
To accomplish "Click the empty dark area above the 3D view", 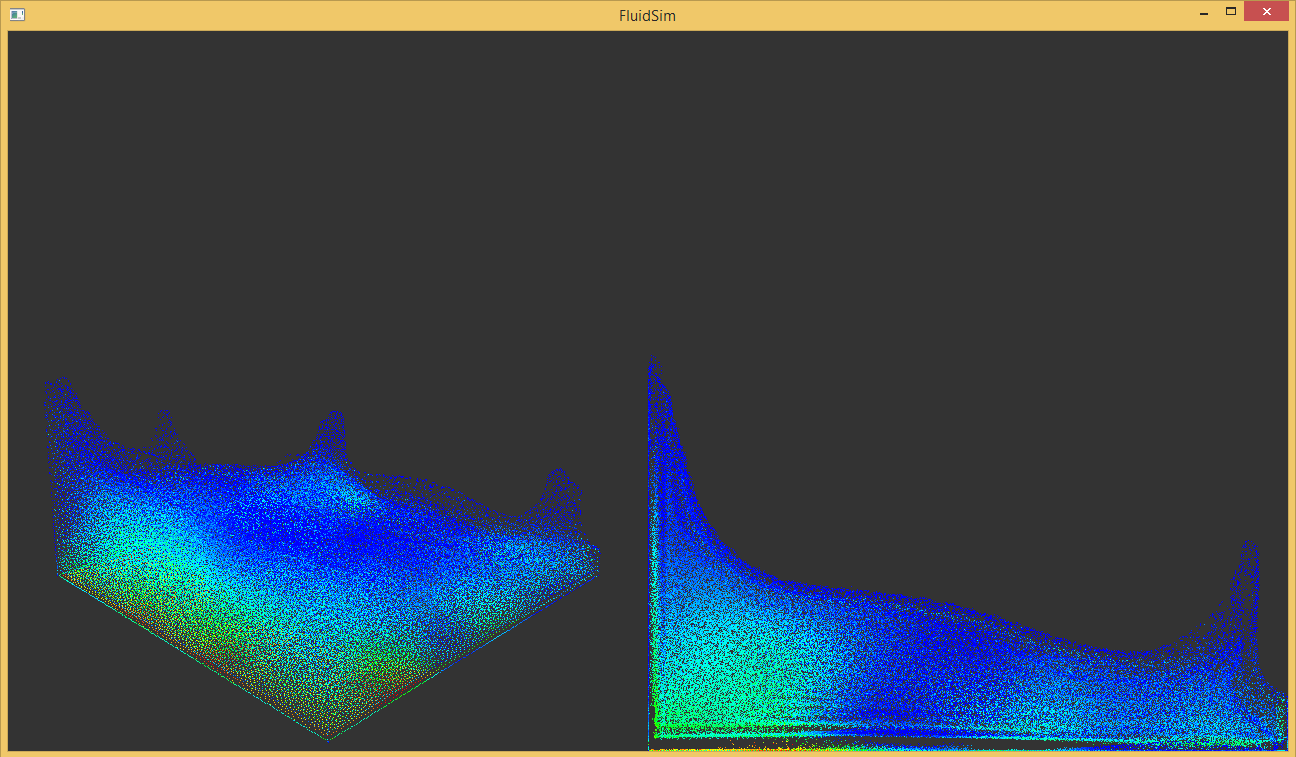I will [x=320, y=200].
